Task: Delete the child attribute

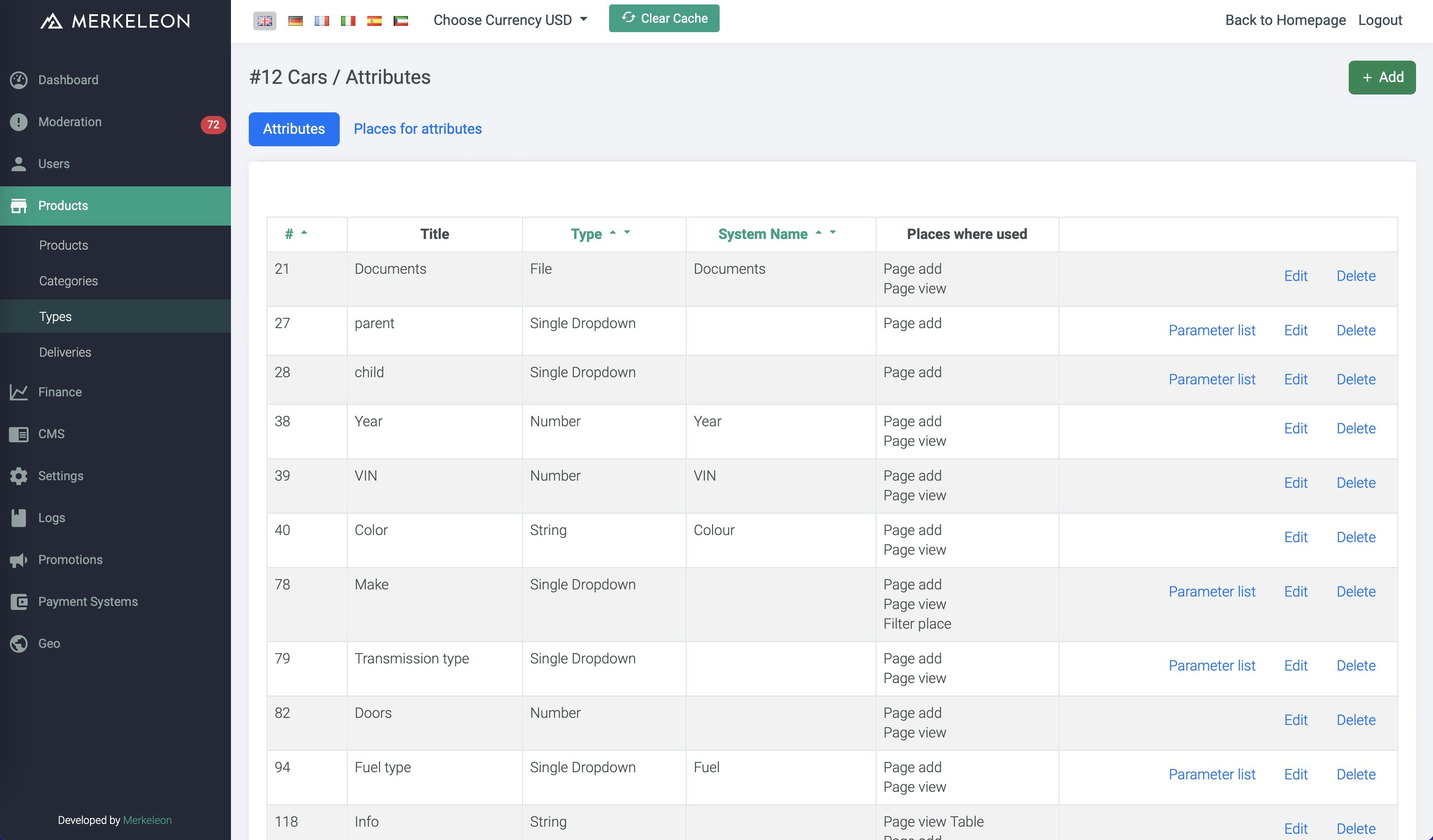Action: [x=1356, y=379]
